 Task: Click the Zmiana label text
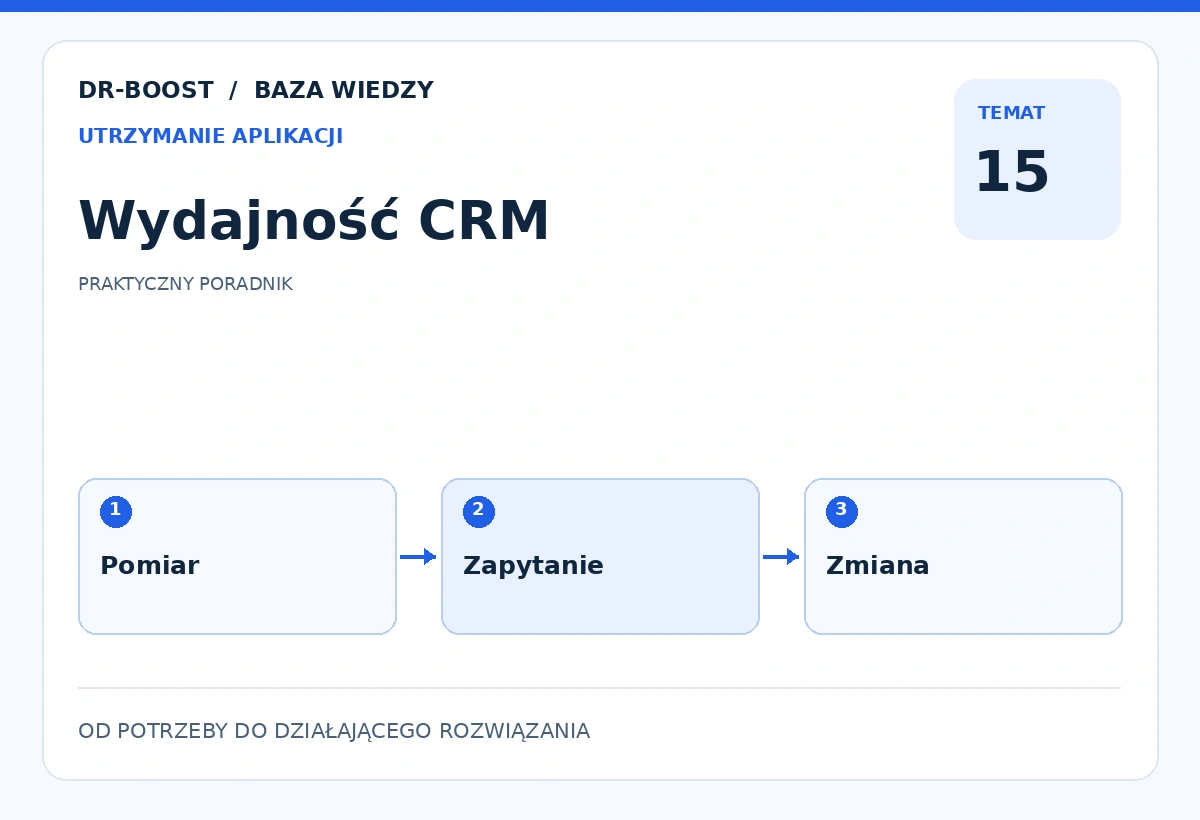(x=878, y=566)
